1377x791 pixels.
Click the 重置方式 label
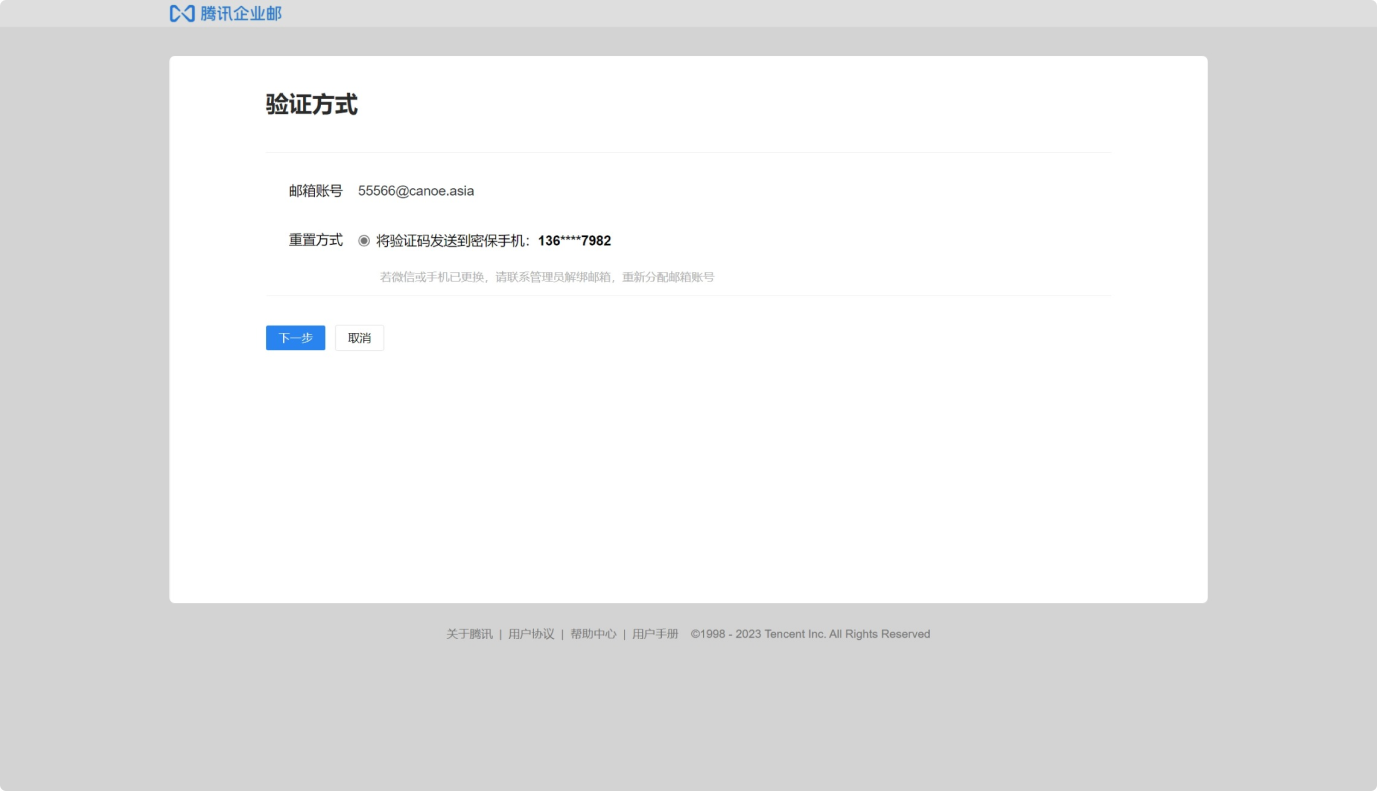[x=316, y=240]
